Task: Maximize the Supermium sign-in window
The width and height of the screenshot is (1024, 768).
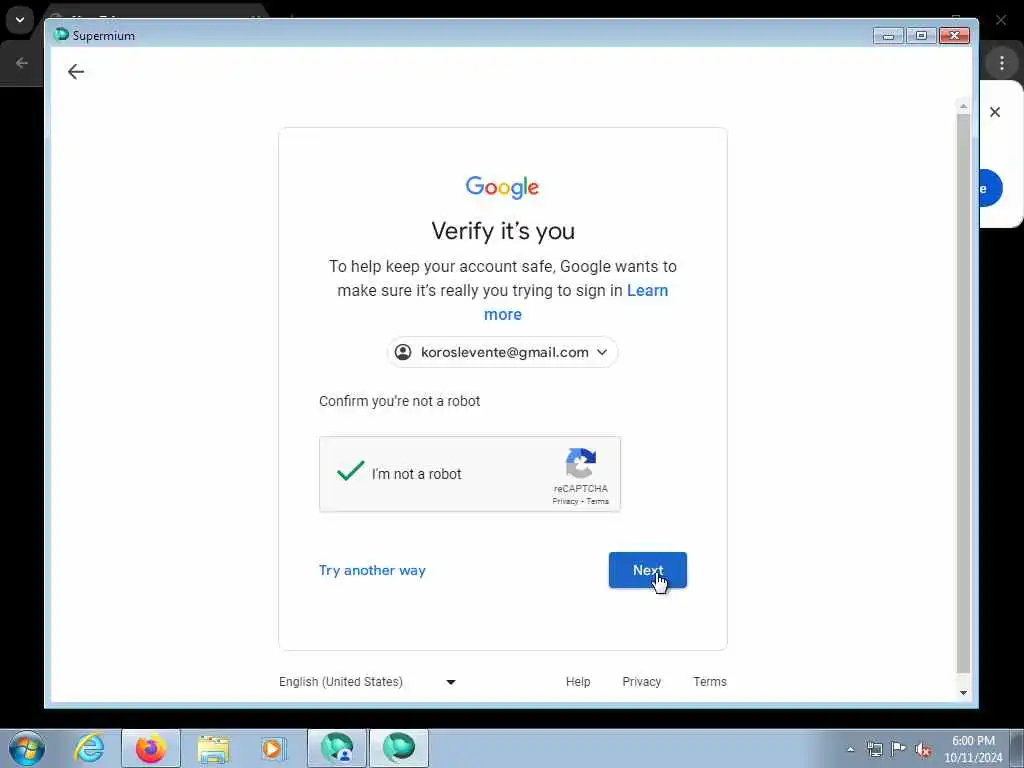Action: pyautogui.click(x=921, y=35)
